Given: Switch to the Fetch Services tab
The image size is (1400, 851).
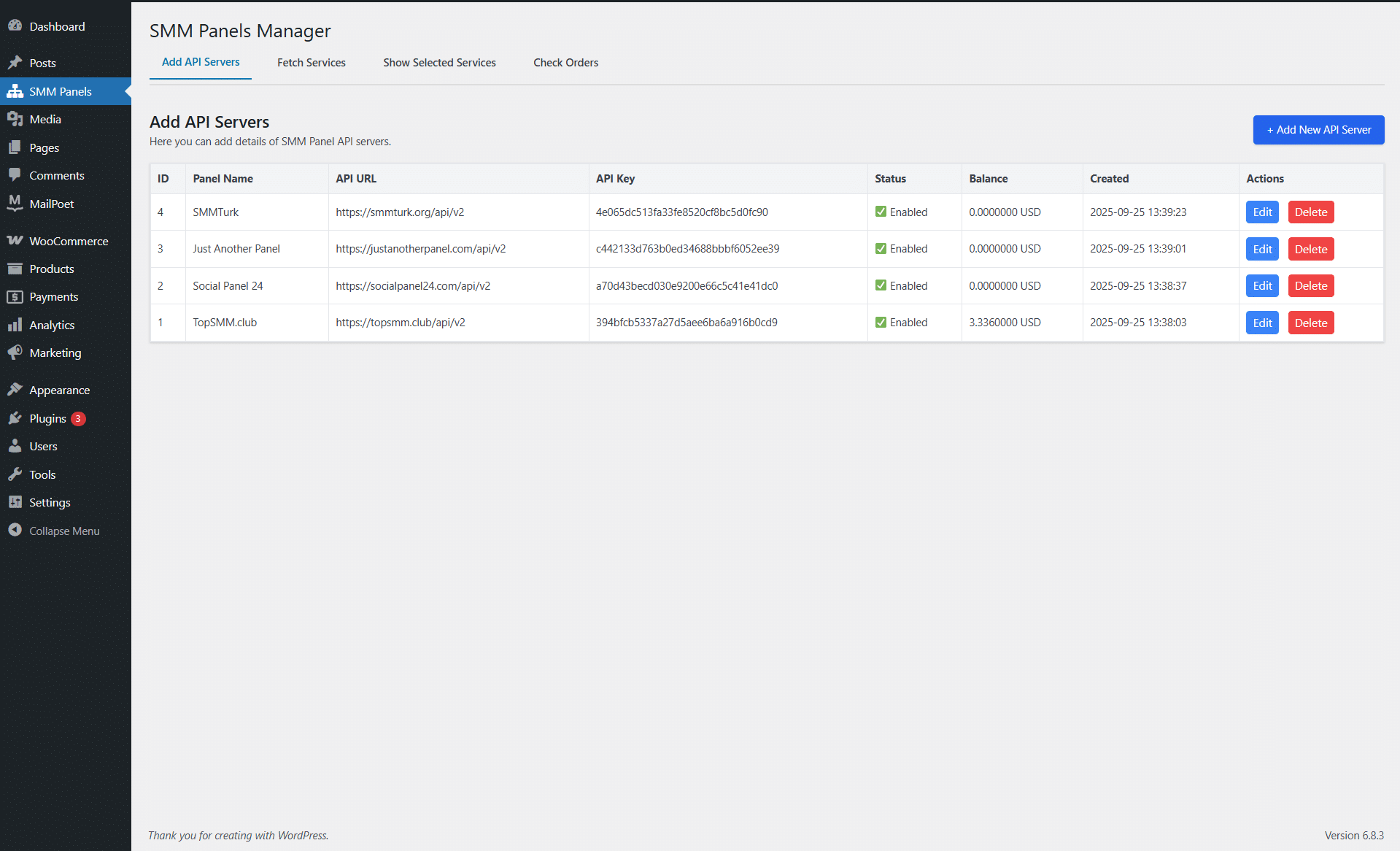Looking at the screenshot, I should [311, 63].
